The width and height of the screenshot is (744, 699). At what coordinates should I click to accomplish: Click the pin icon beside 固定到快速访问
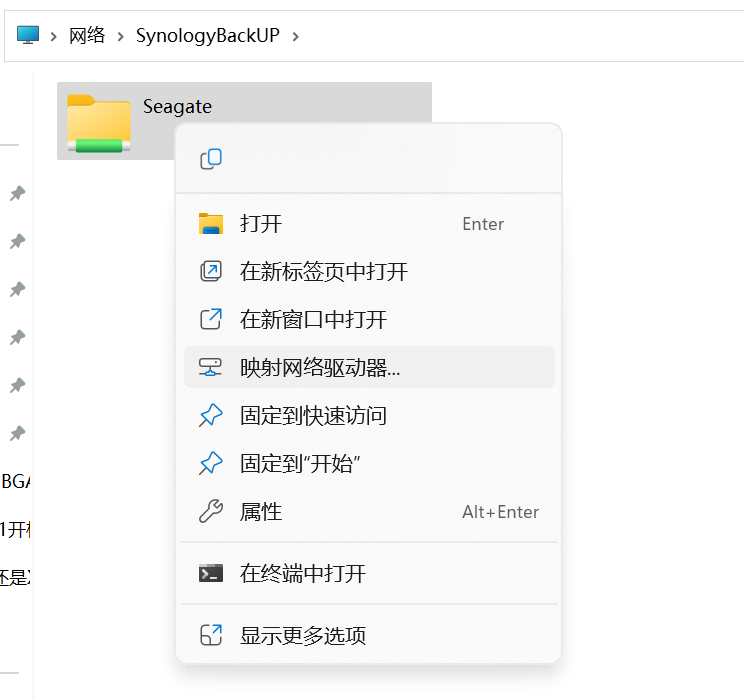click(211, 416)
